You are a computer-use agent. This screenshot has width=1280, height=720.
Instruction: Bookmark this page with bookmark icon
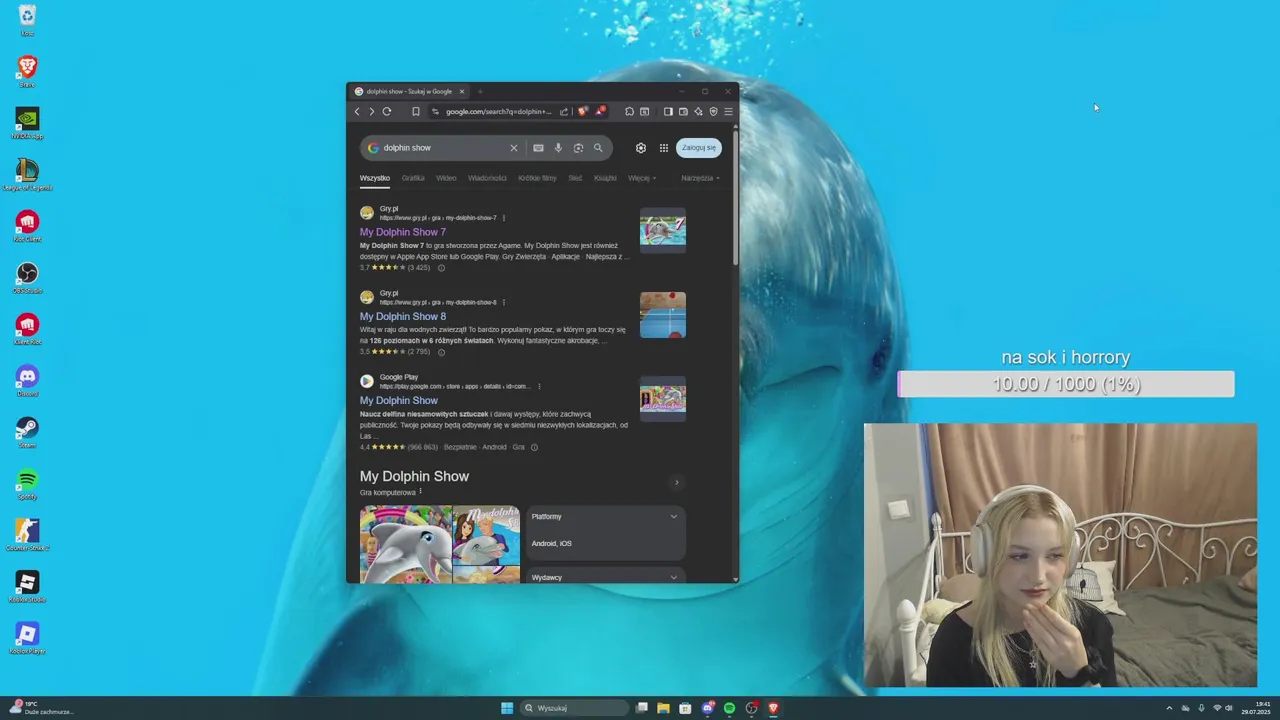click(416, 111)
